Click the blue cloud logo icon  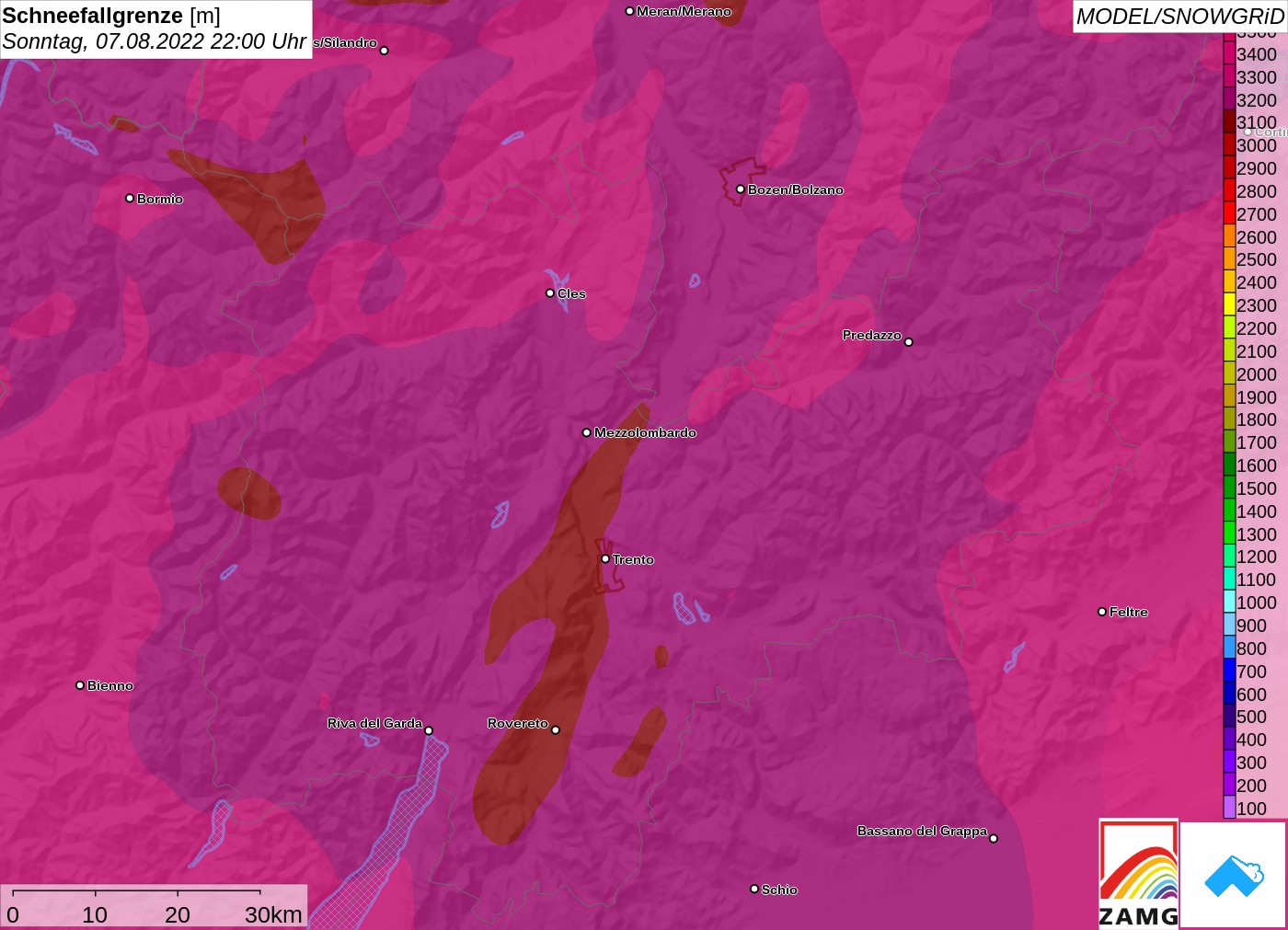click(x=1234, y=875)
